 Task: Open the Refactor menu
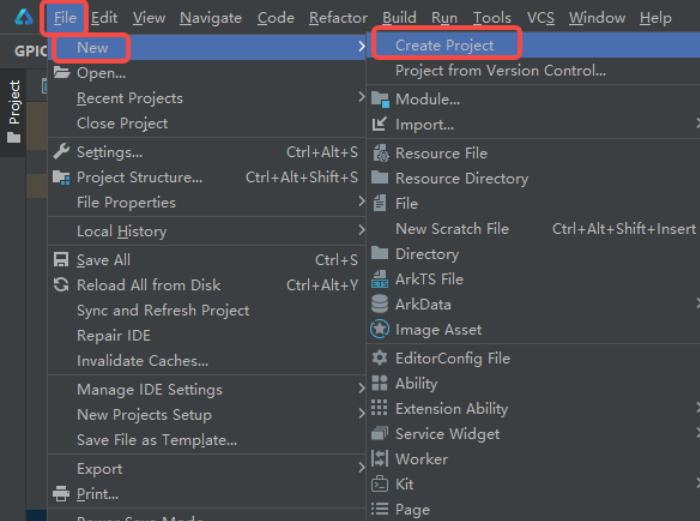pos(338,18)
